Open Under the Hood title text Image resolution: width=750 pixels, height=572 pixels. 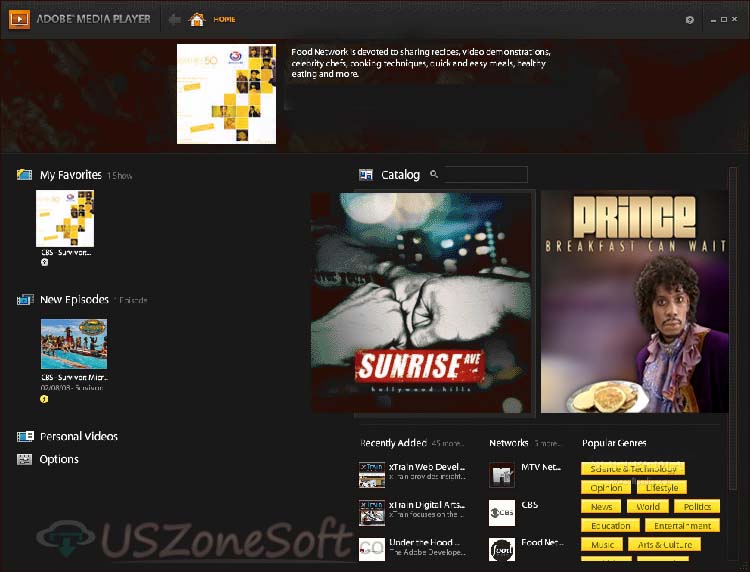pyautogui.click(x=424, y=542)
